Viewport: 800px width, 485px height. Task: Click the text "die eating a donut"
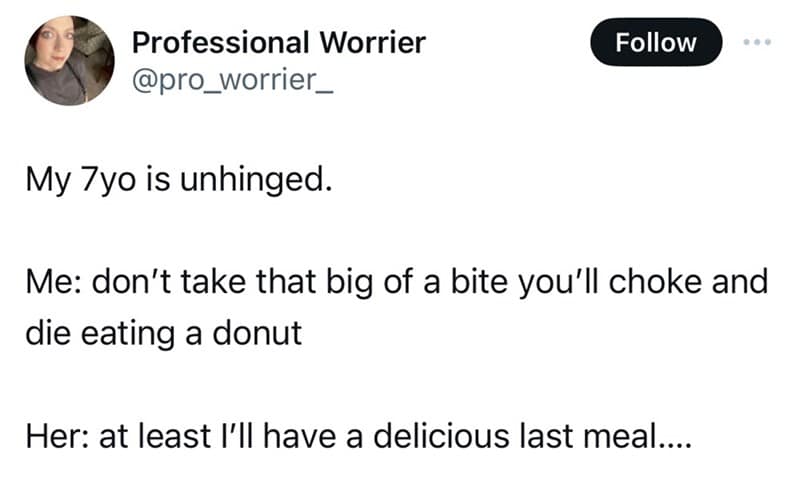[163, 332]
